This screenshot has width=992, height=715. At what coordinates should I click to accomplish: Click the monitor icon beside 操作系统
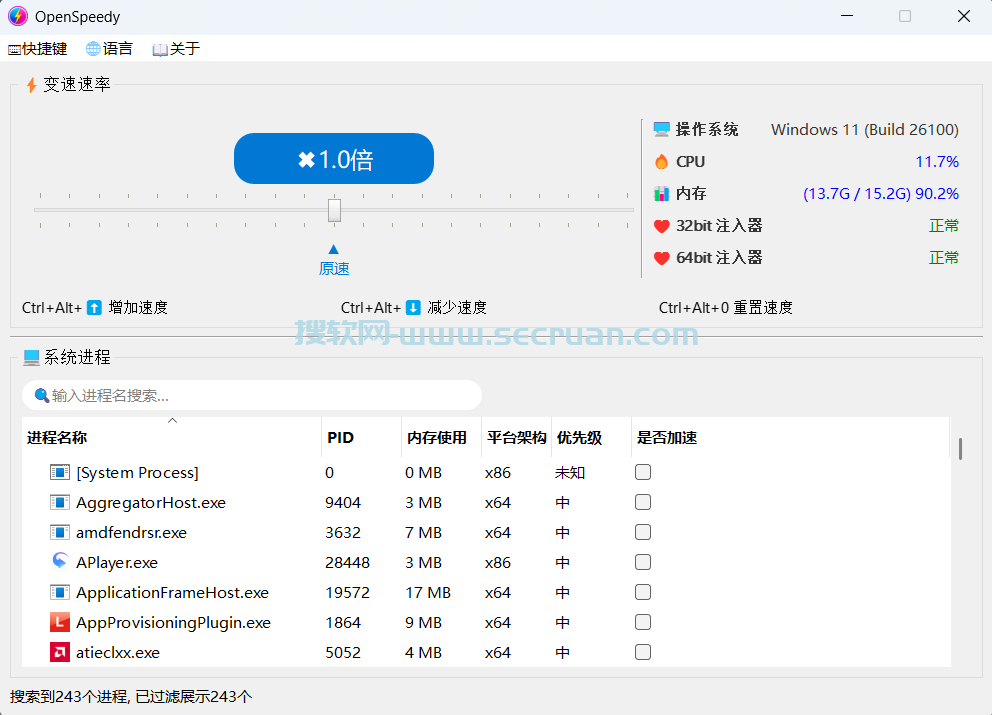(662, 130)
